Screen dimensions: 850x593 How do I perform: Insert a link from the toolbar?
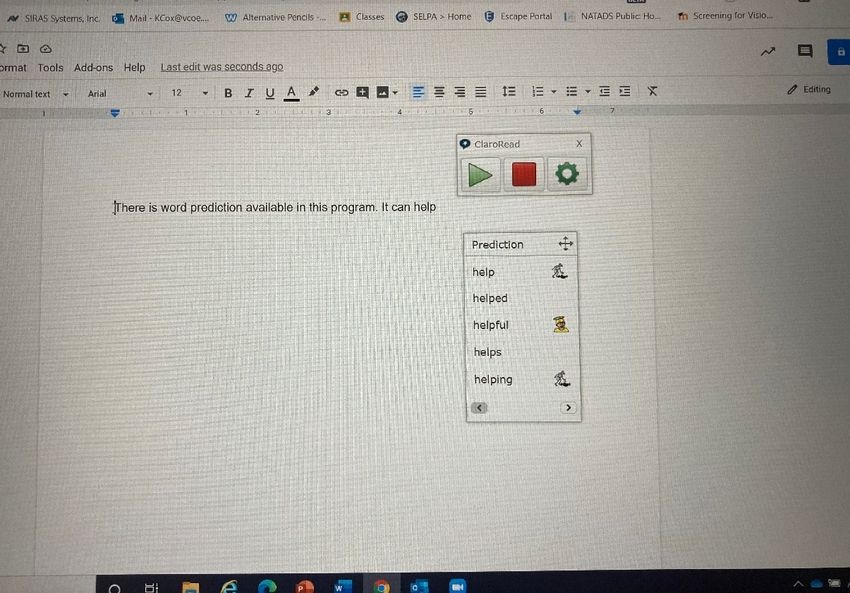[341, 93]
